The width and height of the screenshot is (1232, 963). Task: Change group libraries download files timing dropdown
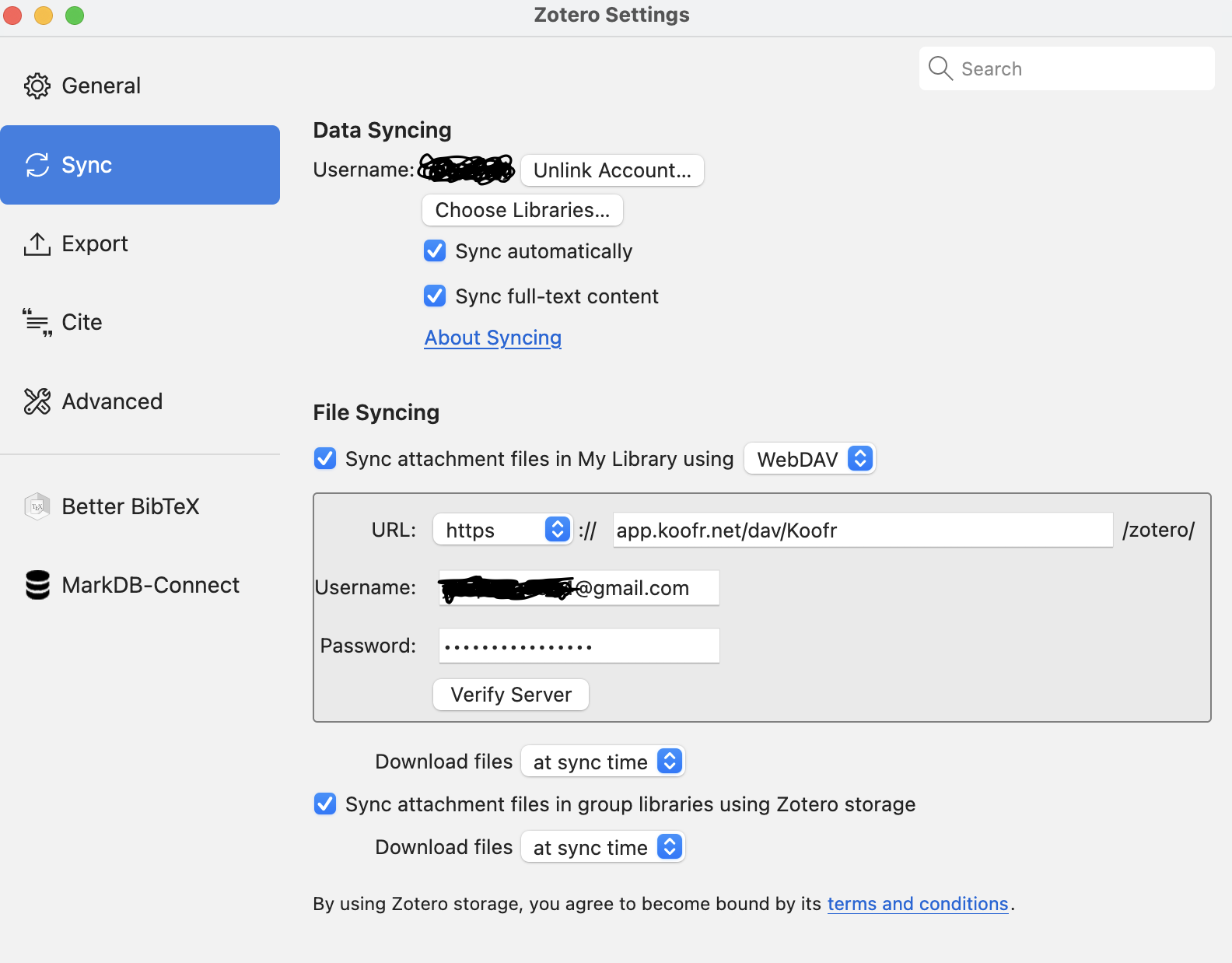603,847
